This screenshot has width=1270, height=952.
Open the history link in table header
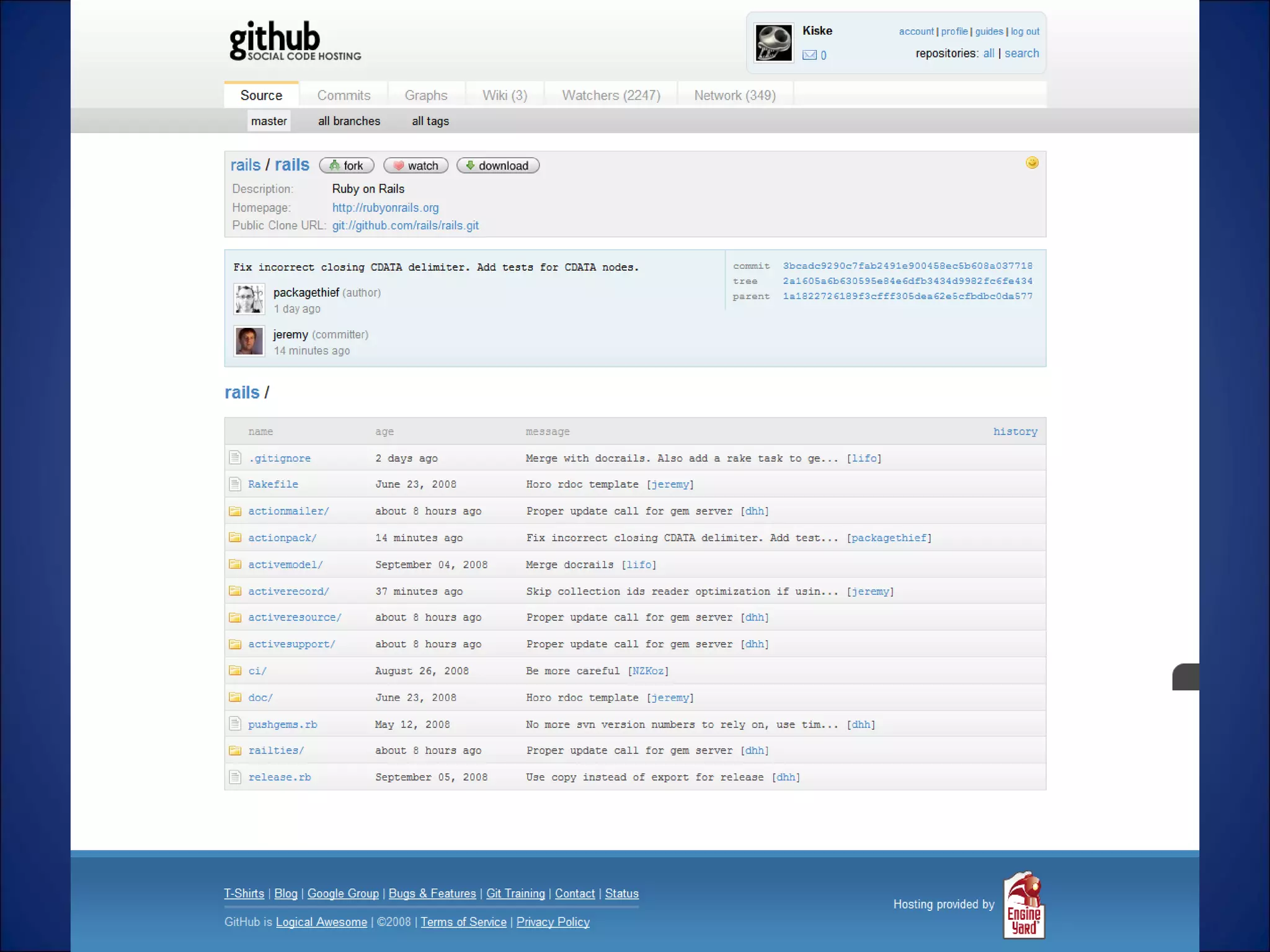pos(1015,431)
